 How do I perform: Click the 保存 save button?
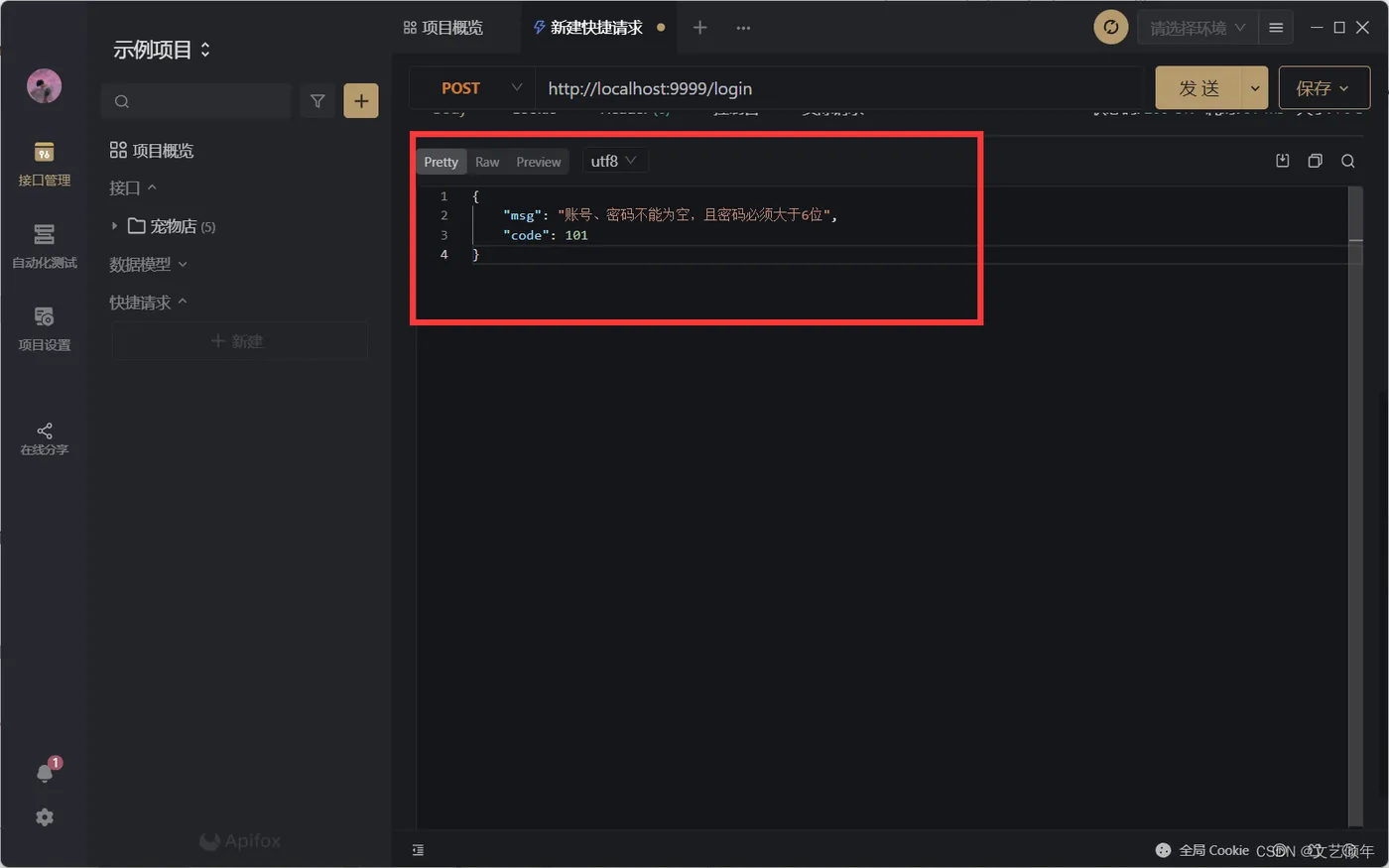1324,88
